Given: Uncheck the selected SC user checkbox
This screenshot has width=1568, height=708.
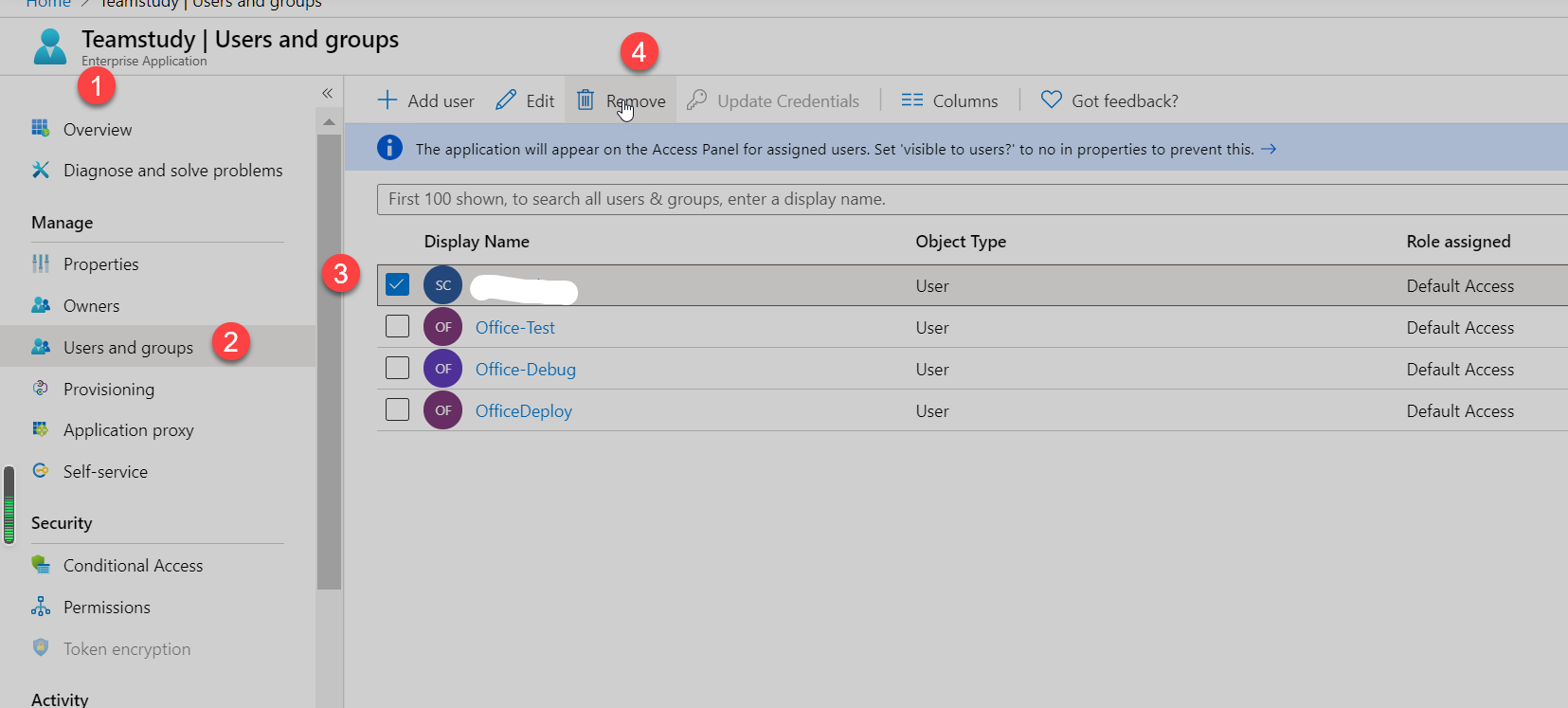Looking at the screenshot, I should (397, 284).
